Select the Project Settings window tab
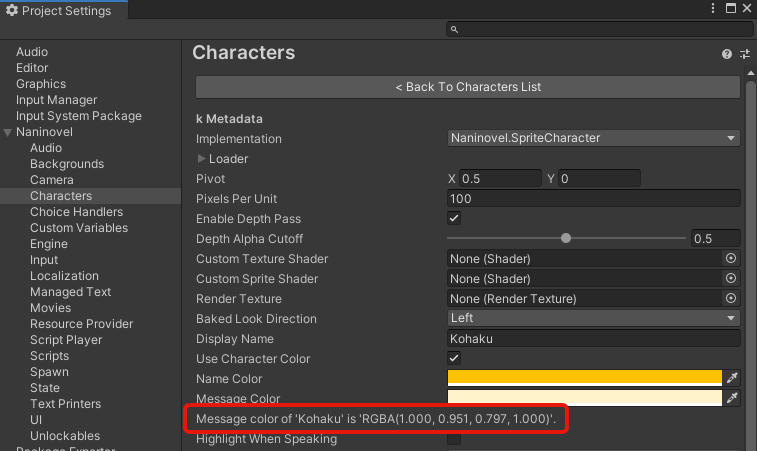Viewport: 757px width, 451px height. (x=62, y=10)
